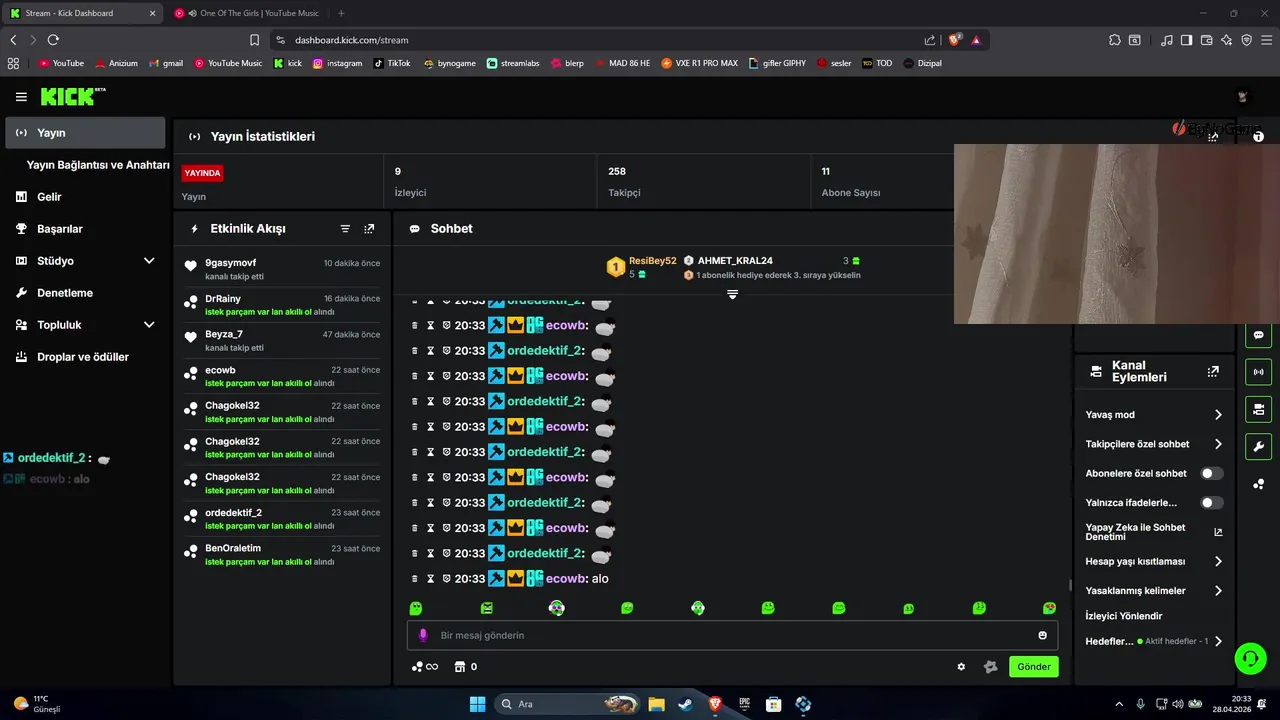
Task: Open the green support headset button
Action: pyautogui.click(x=1250, y=658)
